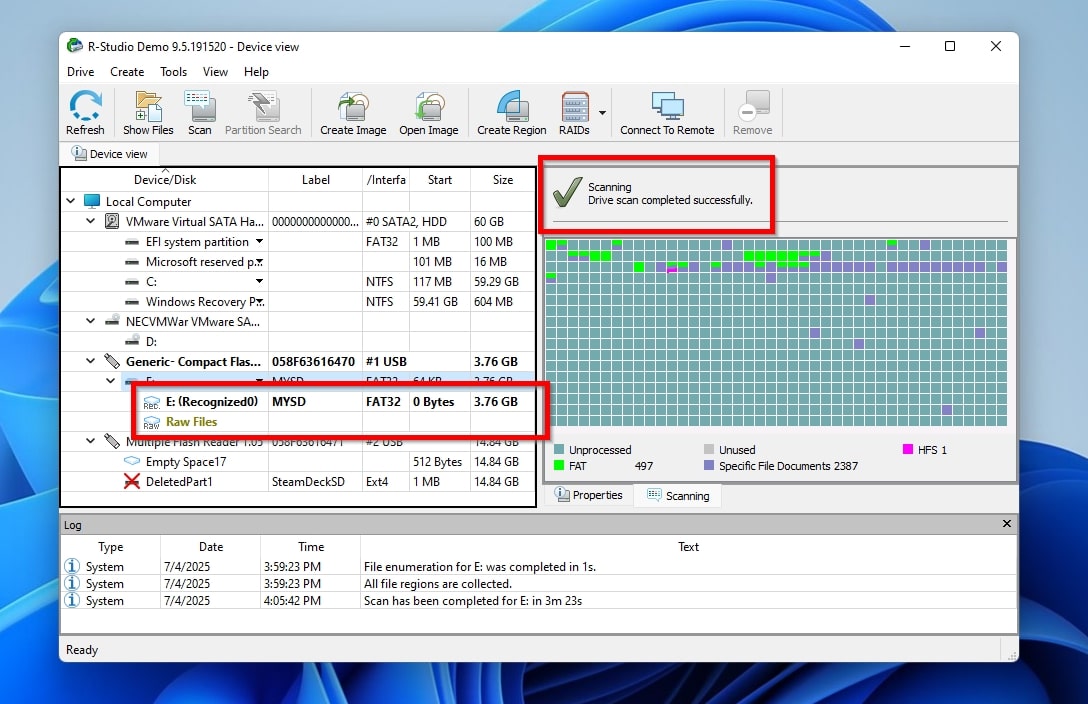Select the Local Computer icon
Image resolution: width=1088 pixels, height=704 pixels.
[x=92, y=201]
